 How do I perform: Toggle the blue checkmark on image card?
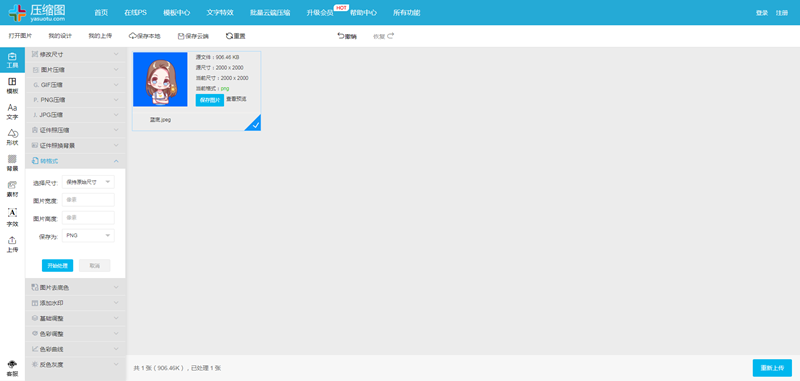(x=255, y=124)
